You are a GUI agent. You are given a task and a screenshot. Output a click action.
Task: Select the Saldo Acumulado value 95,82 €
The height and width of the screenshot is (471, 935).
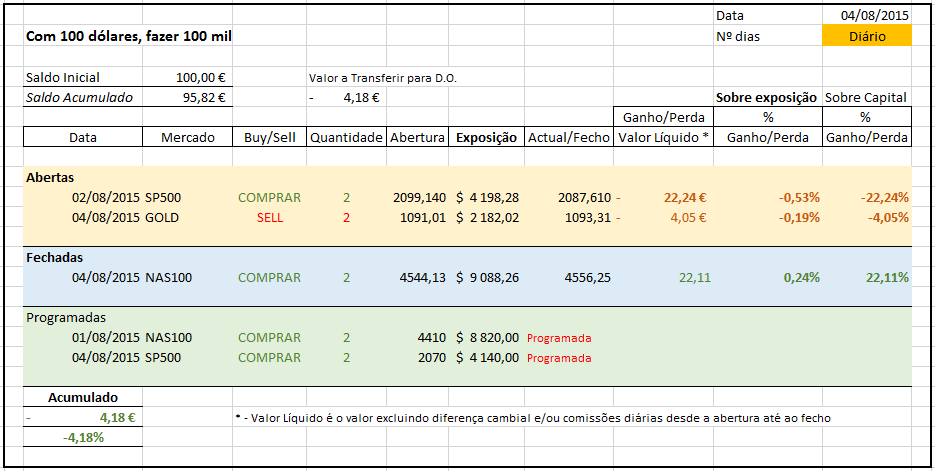(x=204, y=98)
